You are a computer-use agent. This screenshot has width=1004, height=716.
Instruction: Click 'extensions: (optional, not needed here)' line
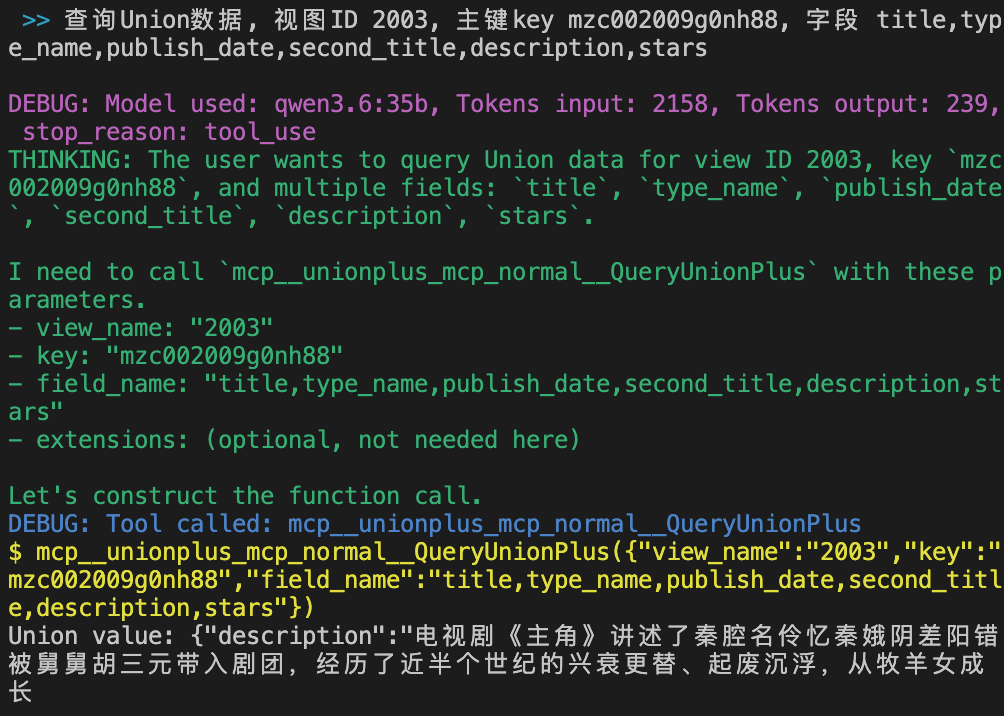point(294,440)
